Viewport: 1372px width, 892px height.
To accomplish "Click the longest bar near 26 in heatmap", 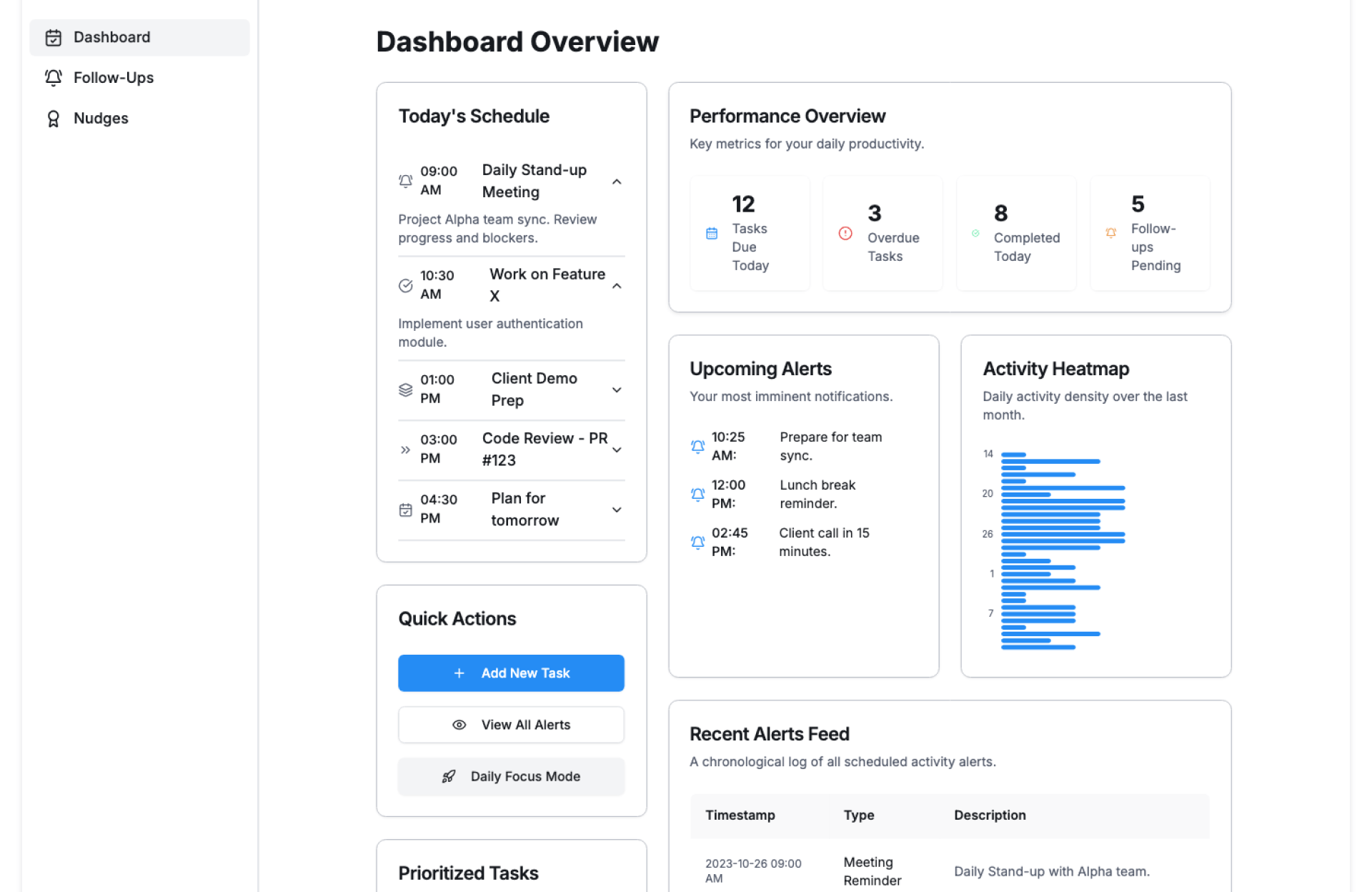I will point(1063,534).
